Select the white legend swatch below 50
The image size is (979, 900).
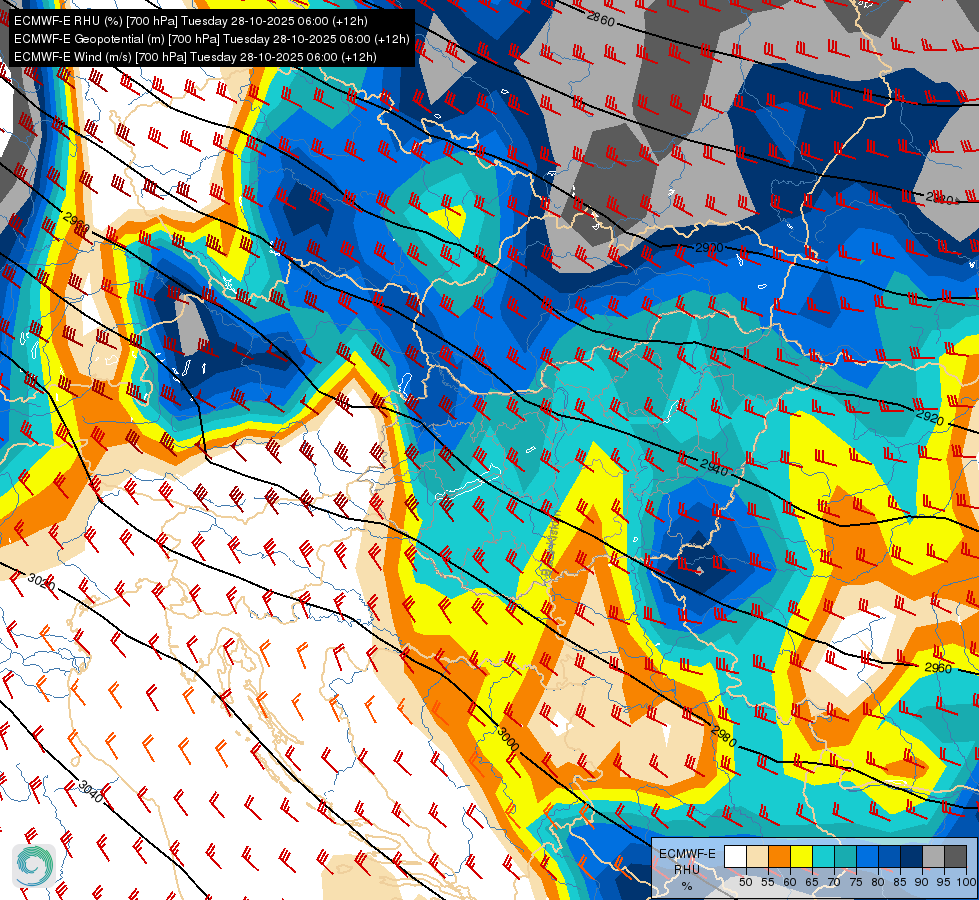click(x=735, y=856)
